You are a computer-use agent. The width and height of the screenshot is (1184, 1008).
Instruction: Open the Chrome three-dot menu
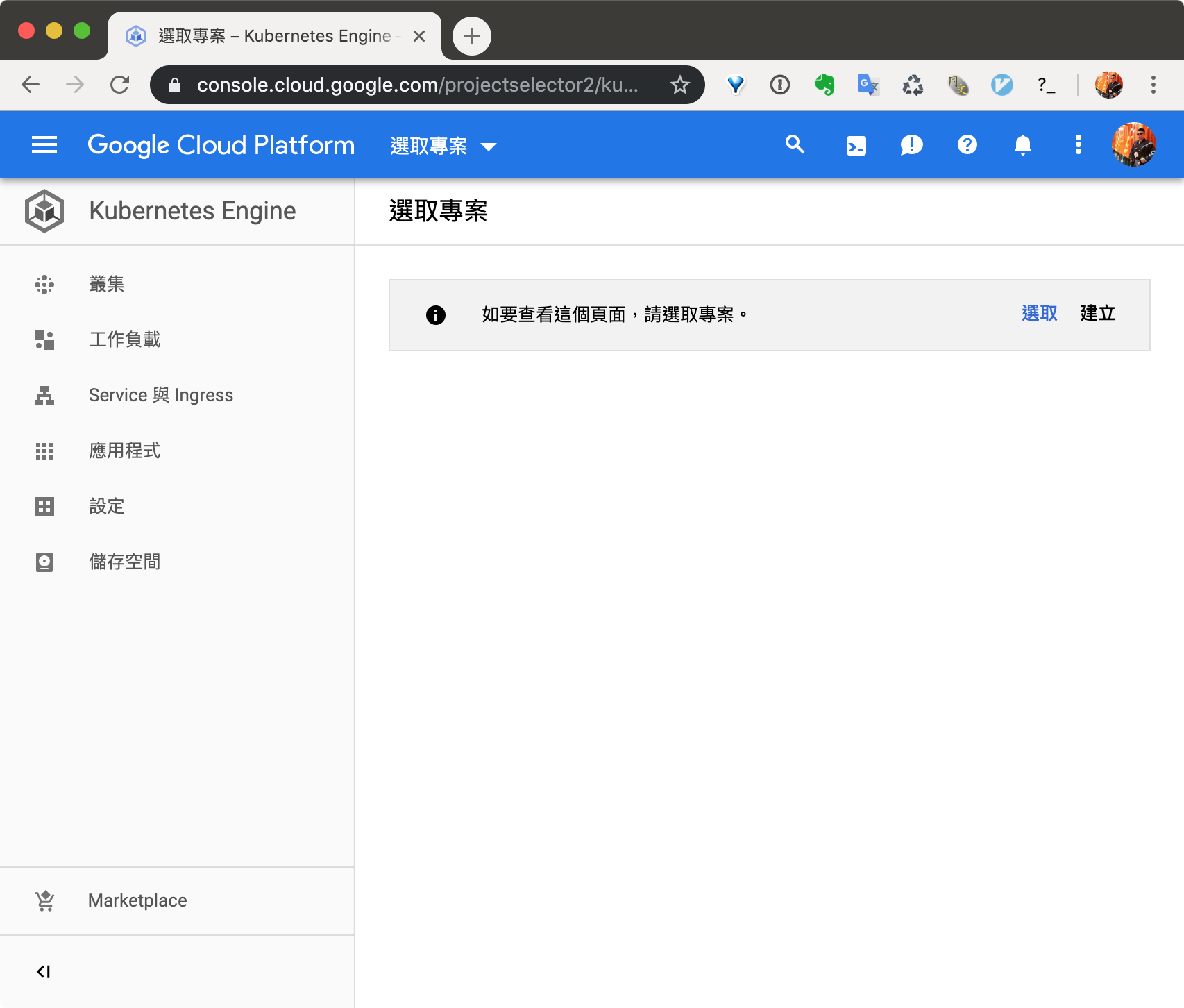(x=1153, y=85)
